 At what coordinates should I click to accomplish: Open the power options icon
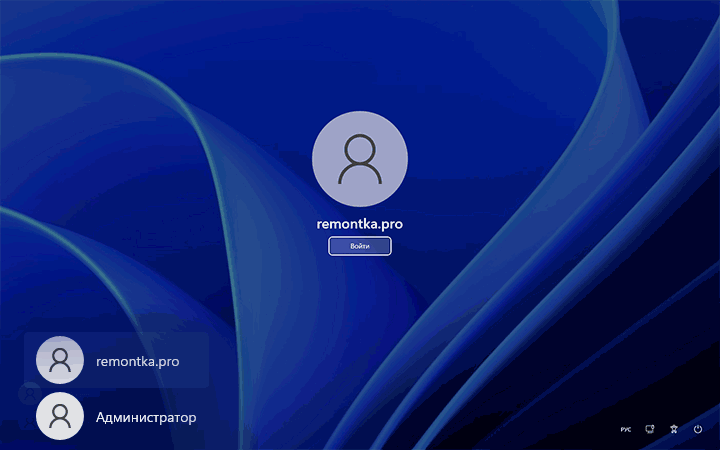point(698,429)
